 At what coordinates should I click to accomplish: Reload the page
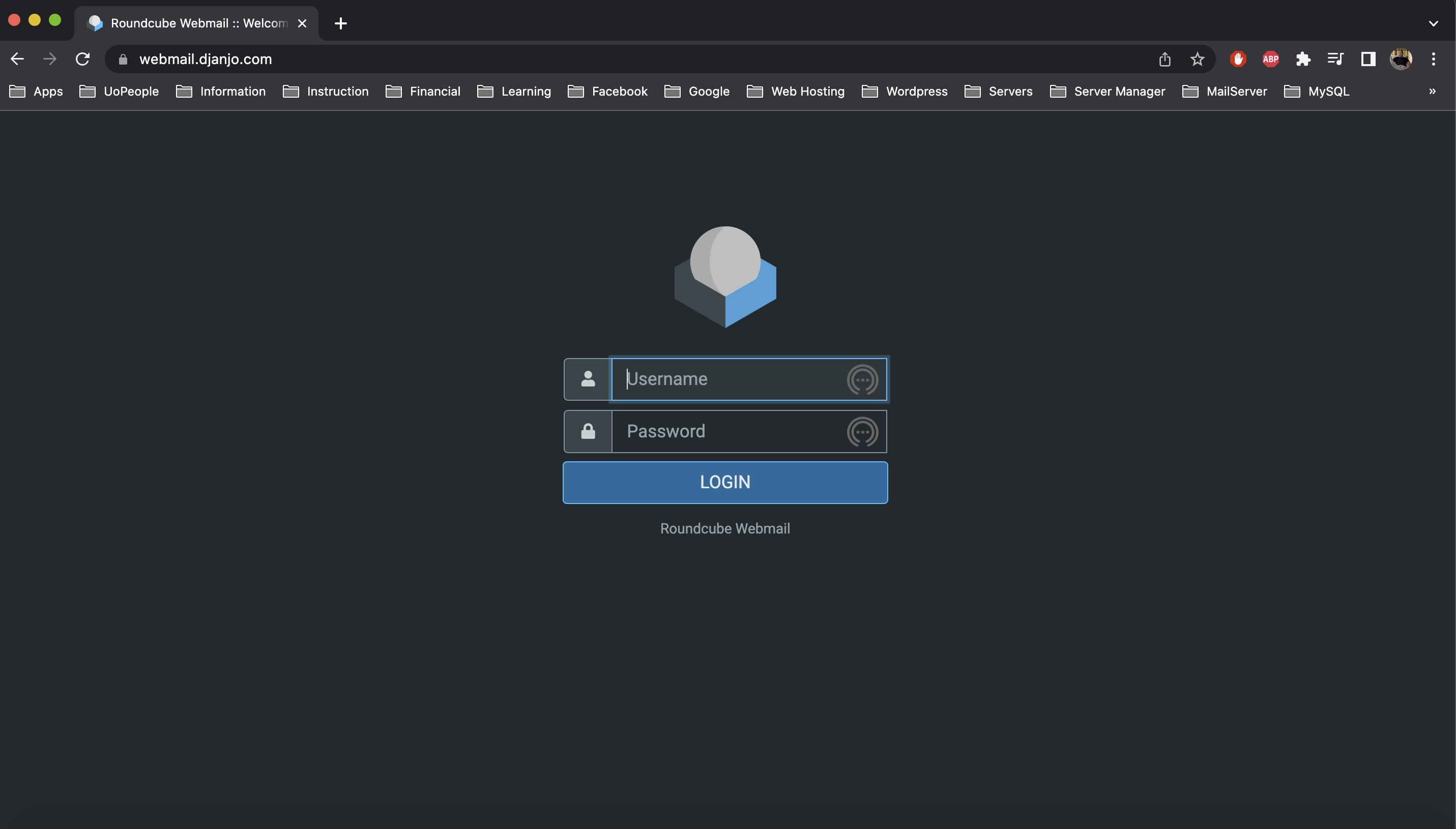[82, 58]
